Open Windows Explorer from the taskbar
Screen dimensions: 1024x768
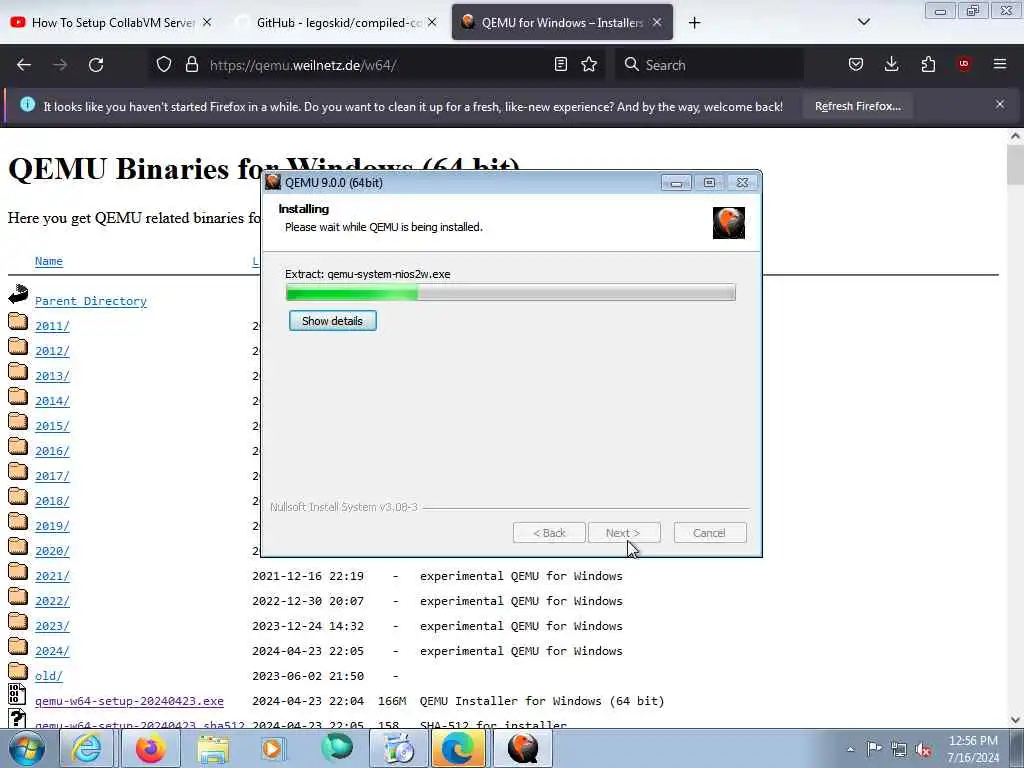214,749
